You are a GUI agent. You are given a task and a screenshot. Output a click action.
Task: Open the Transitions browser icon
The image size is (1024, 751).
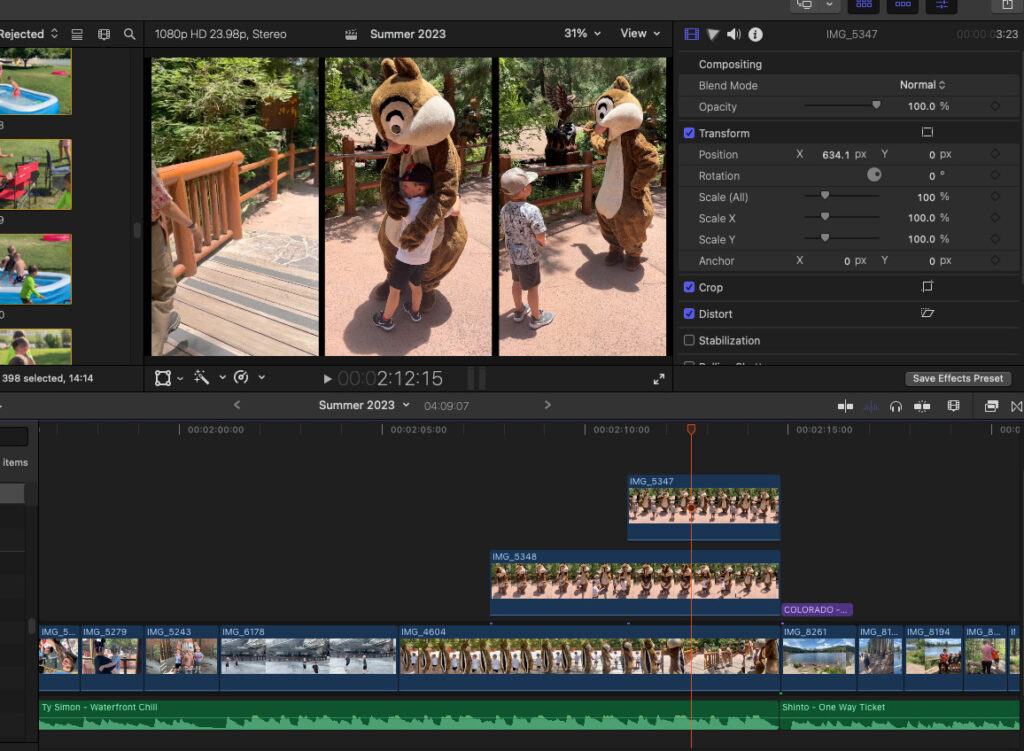1017,406
